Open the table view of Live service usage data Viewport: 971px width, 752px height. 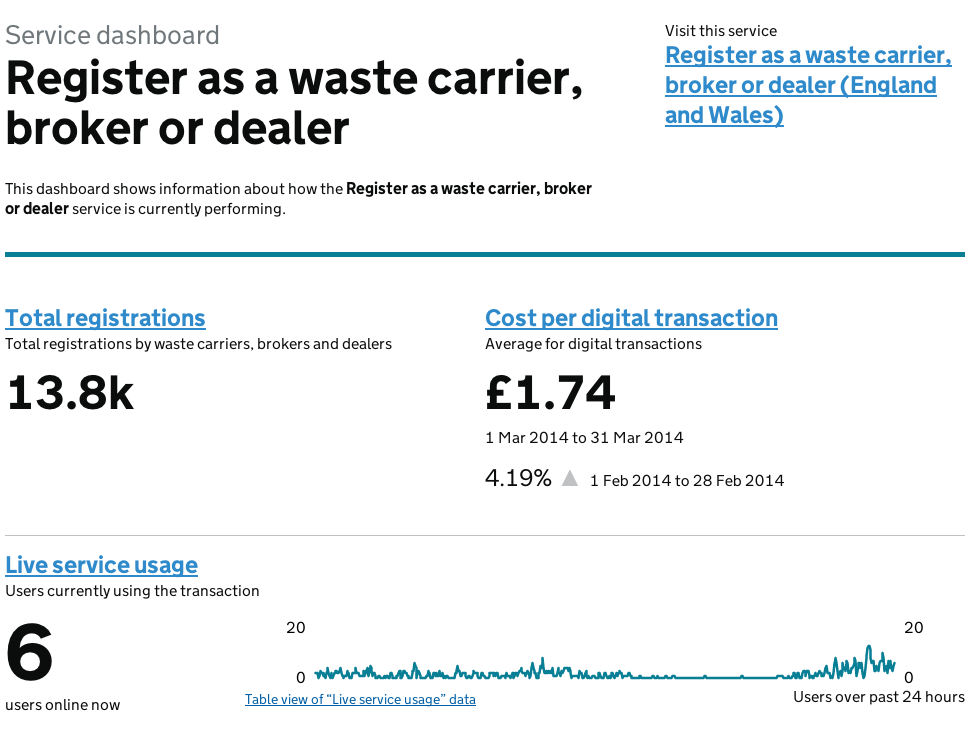point(360,699)
